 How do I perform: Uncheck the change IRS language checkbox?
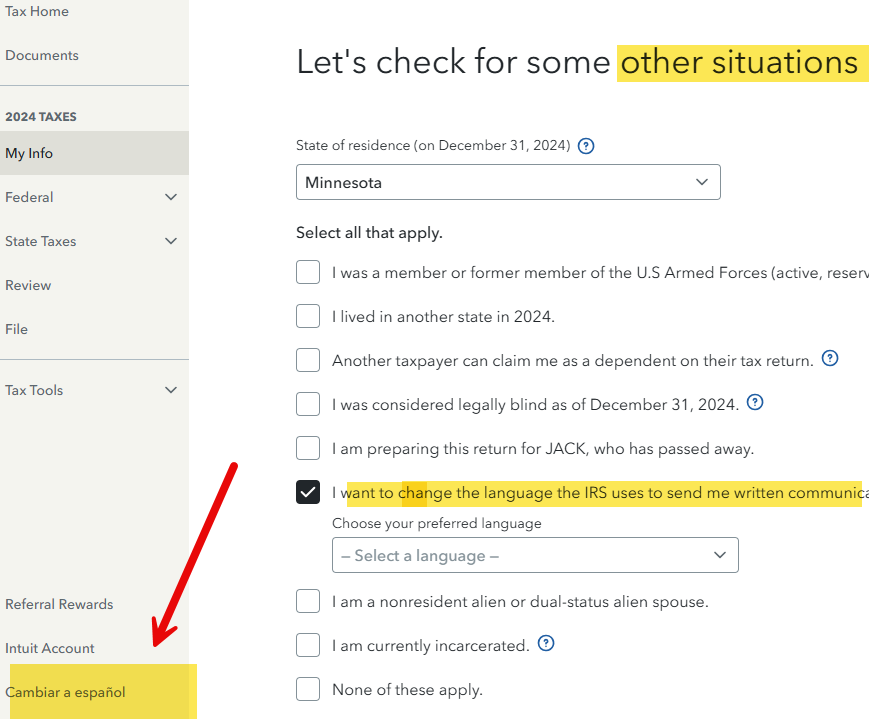tap(308, 492)
